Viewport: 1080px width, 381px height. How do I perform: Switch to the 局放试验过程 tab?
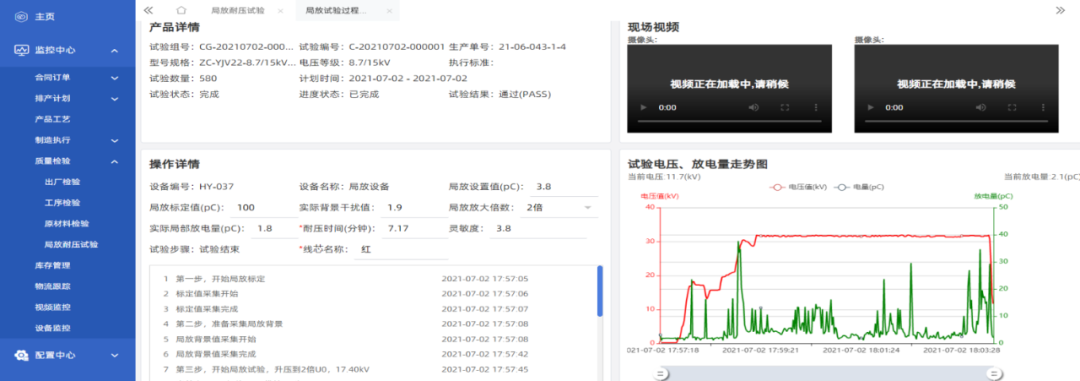[x=335, y=11]
